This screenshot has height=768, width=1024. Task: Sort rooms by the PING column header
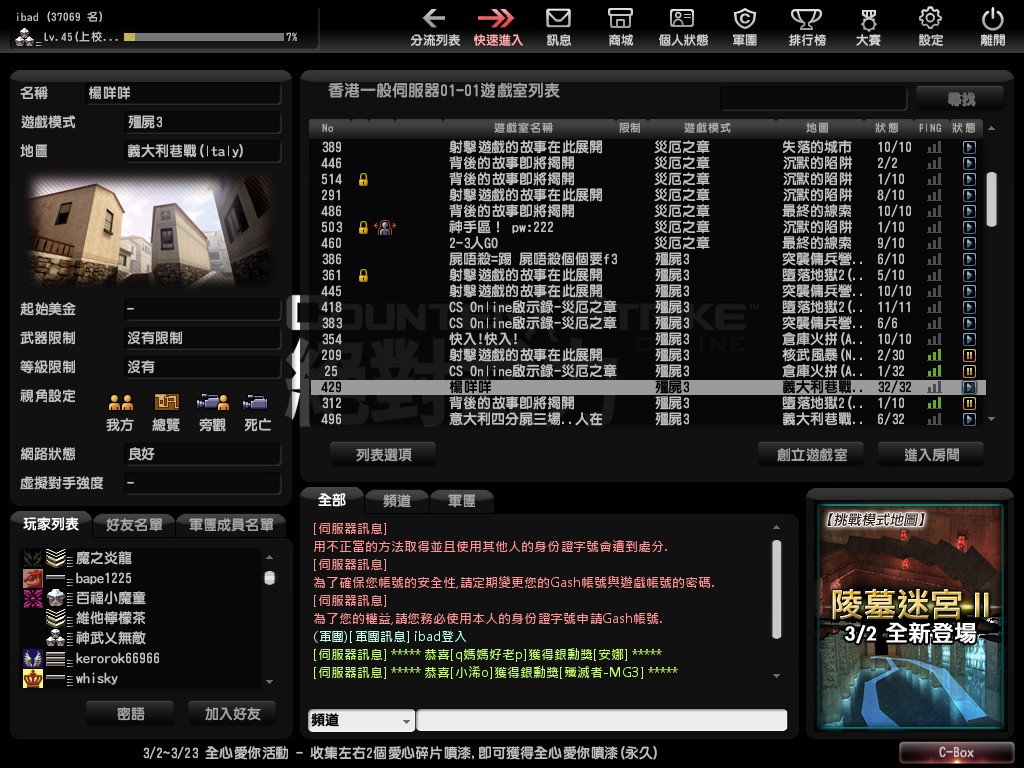coord(930,128)
